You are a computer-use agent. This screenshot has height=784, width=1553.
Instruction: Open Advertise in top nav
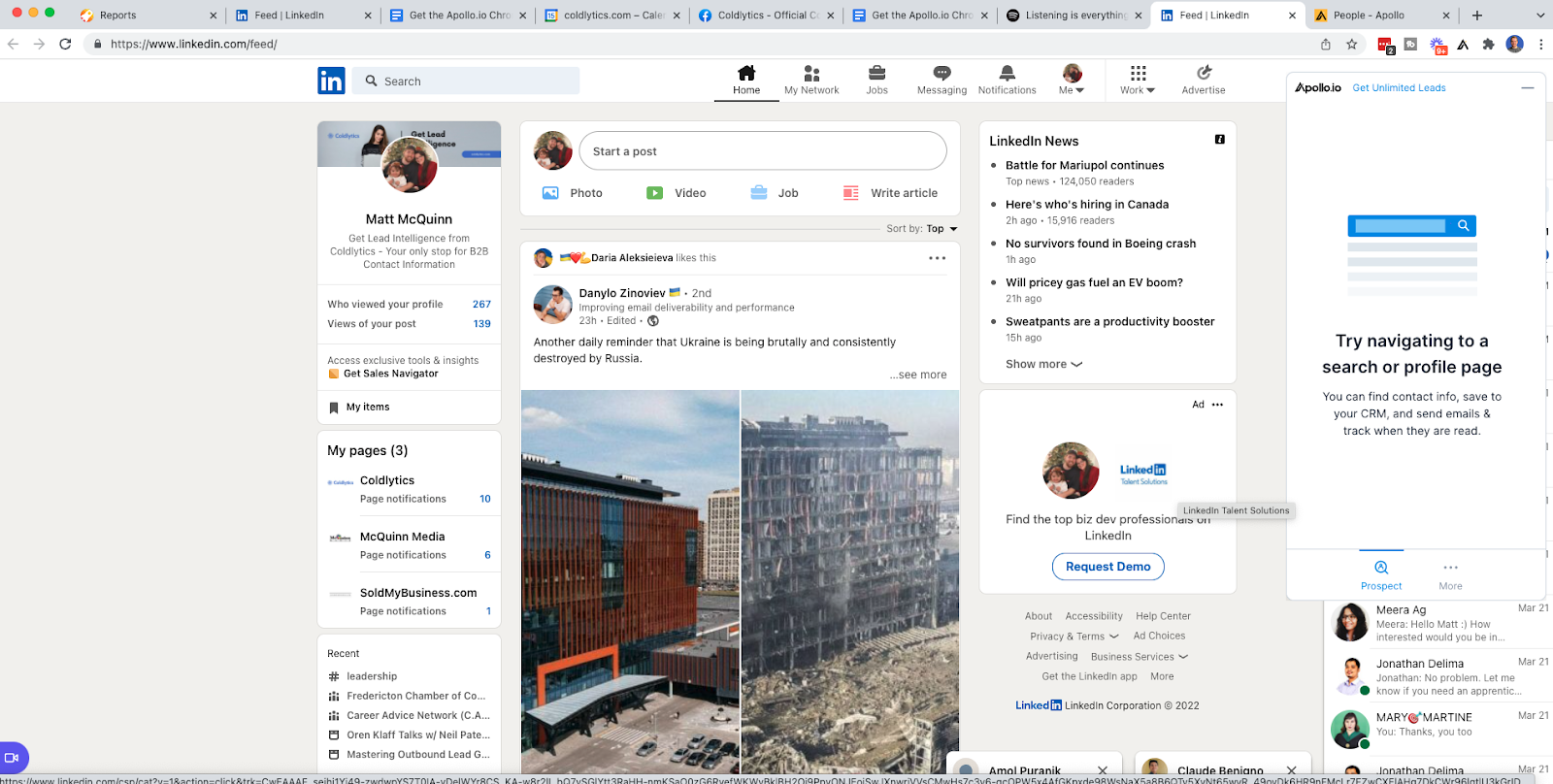(1204, 80)
